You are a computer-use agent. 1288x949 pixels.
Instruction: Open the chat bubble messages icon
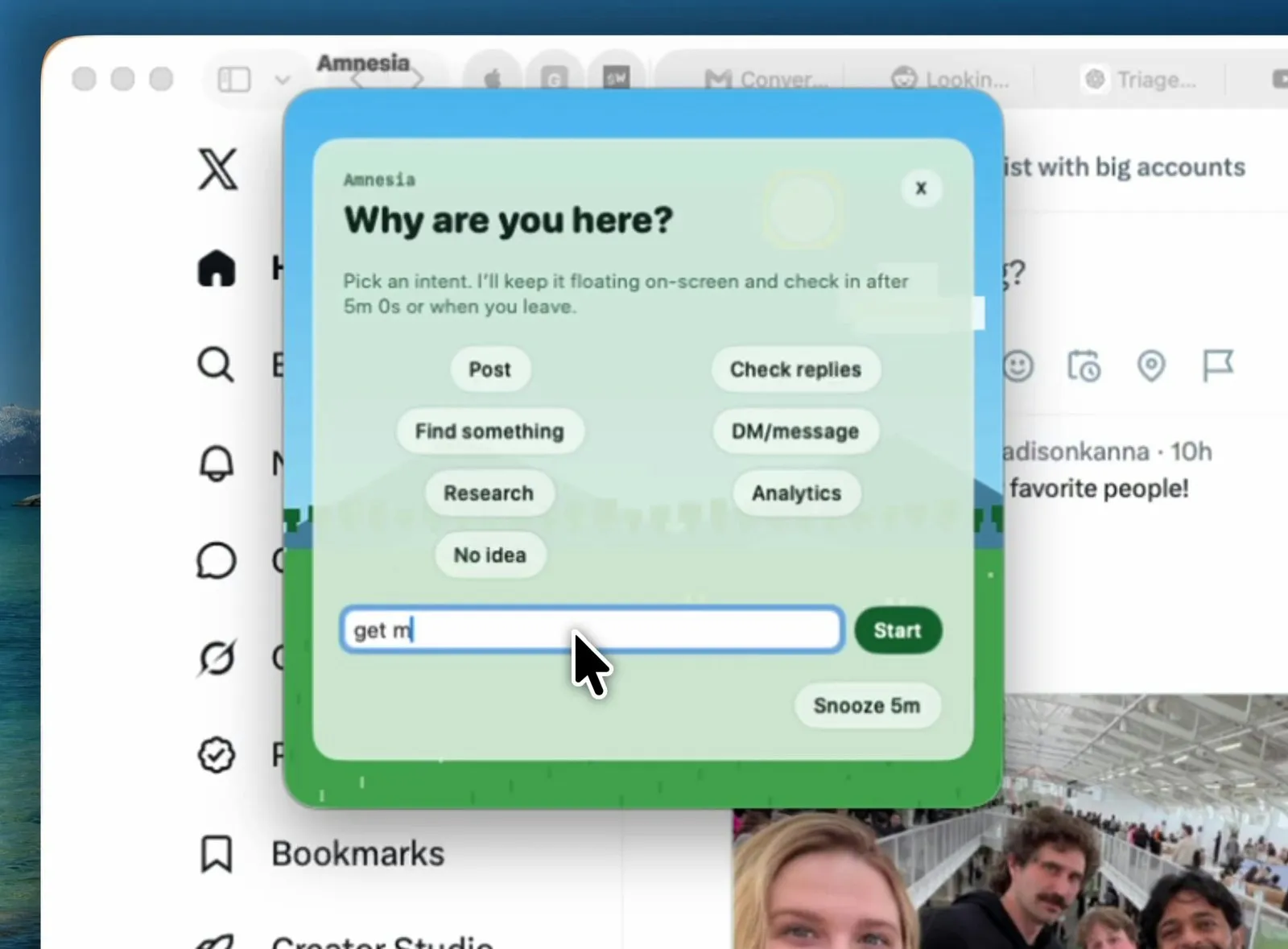[x=216, y=561]
